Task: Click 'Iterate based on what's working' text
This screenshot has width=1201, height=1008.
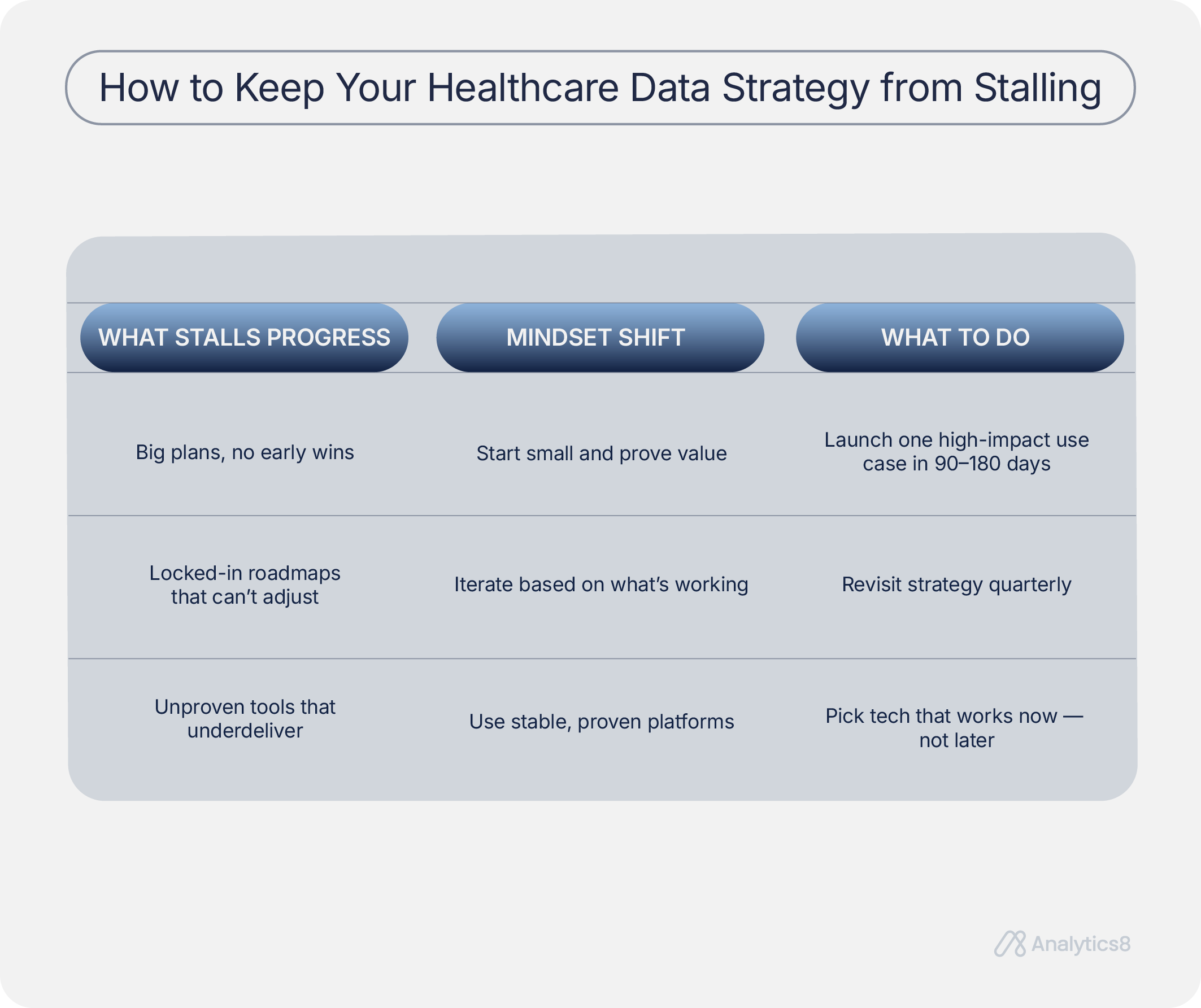Action: point(601,584)
